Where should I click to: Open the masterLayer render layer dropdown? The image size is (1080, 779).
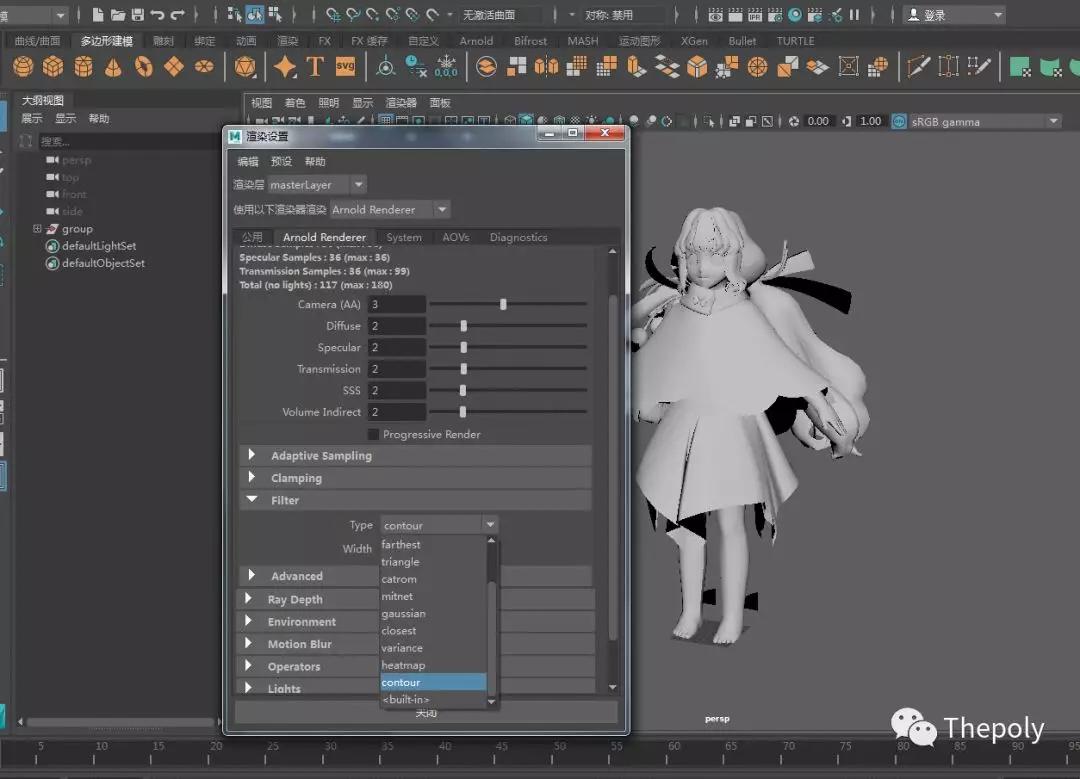coord(359,185)
